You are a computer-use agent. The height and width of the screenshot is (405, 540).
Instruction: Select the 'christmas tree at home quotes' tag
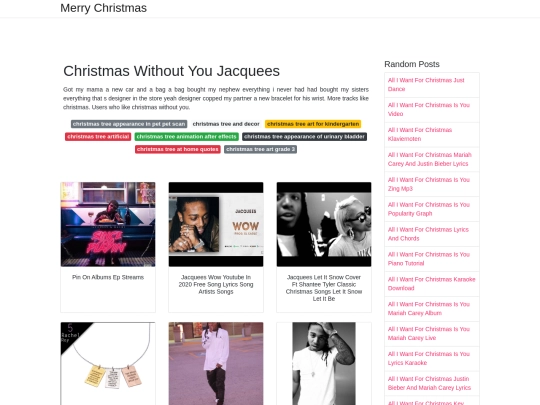coord(178,149)
